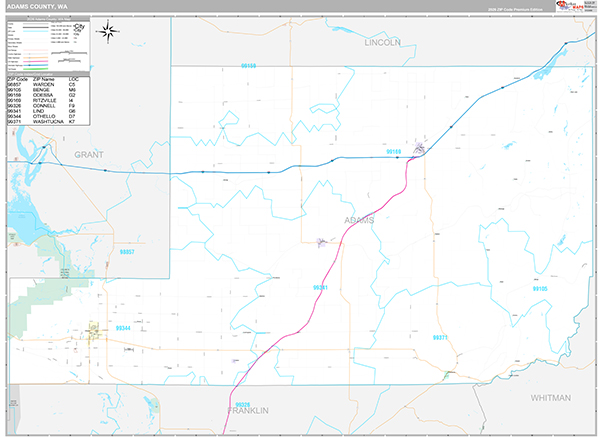Click ZIP code label 99341 on map
The height and width of the screenshot is (437, 600).
[320, 287]
